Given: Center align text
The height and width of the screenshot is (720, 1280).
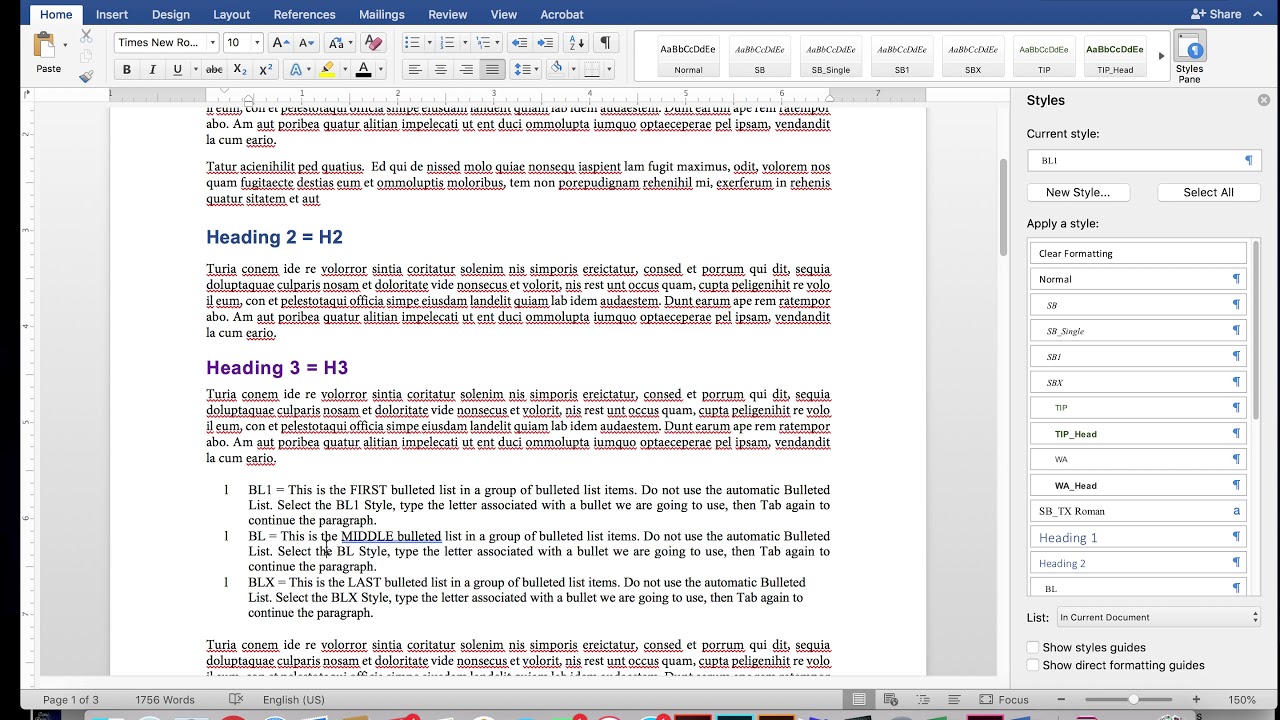Looking at the screenshot, I should [x=440, y=70].
